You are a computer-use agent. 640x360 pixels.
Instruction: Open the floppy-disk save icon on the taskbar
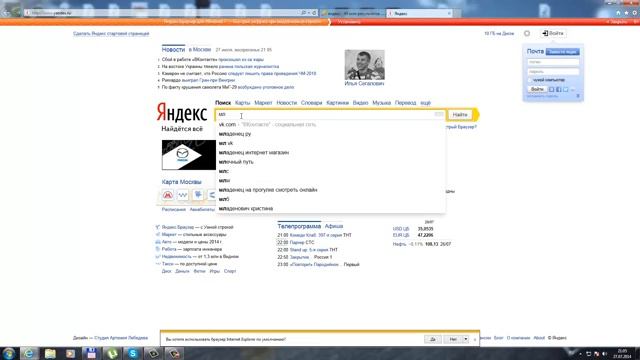tap(91, 353)
